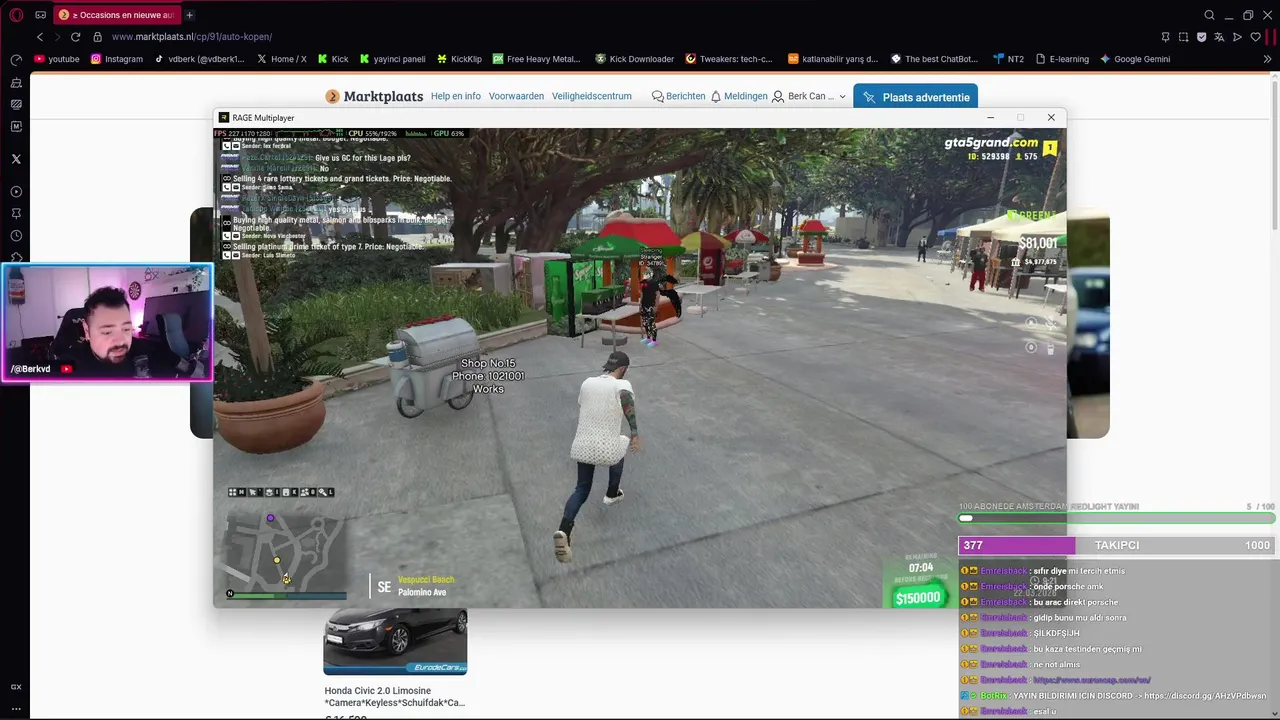This screenshot has width=1280, height=720.
Task: Open the youtube bookmark
Action: point(57,59)
